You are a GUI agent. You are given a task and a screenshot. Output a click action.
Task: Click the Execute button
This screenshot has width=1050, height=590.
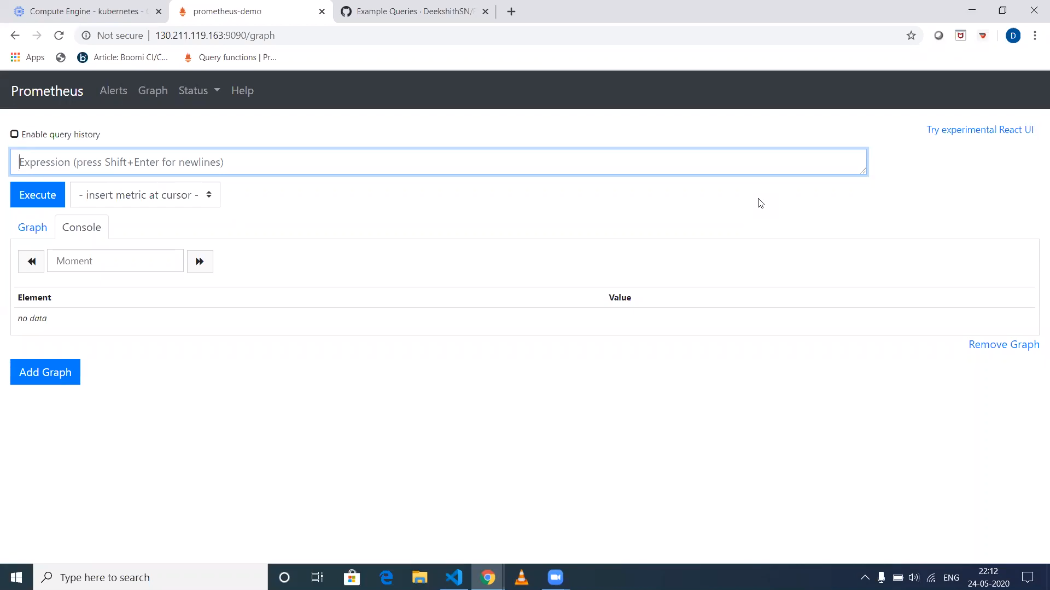pyautogui.click(x=38, y=195)
